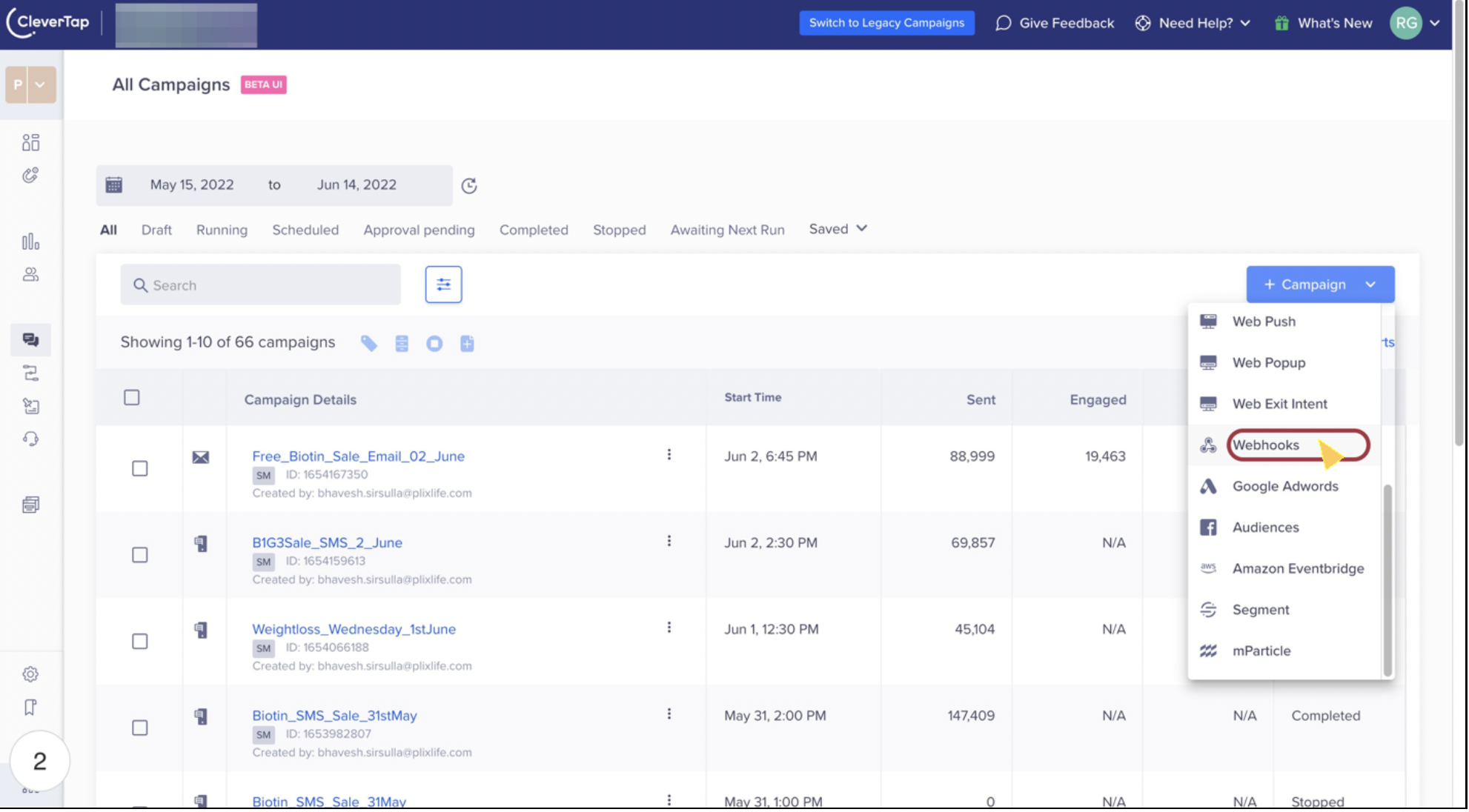Switch to the Draft tab
Image resolution: width=1469 pixels, height=812 pixels.
156,230
